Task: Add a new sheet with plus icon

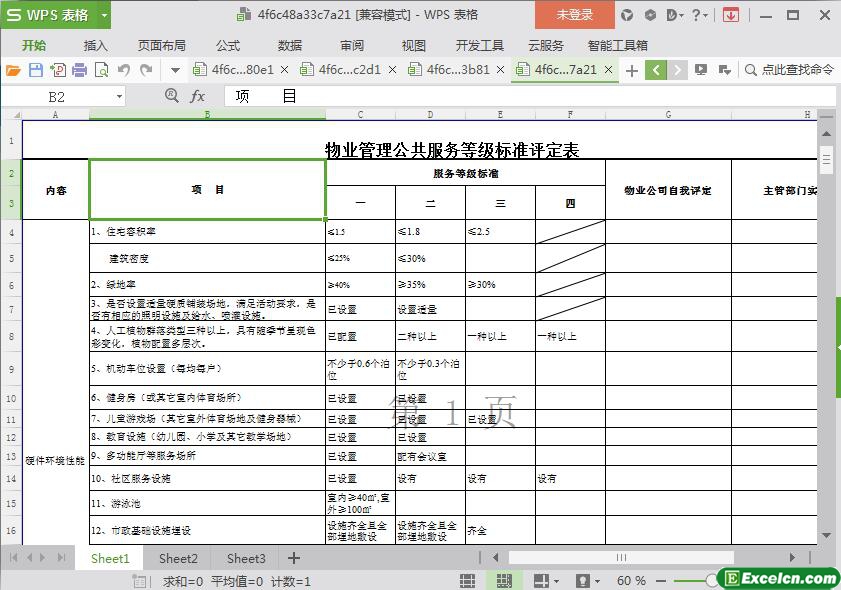Action: pyautogui.click(x=293, y=558)
